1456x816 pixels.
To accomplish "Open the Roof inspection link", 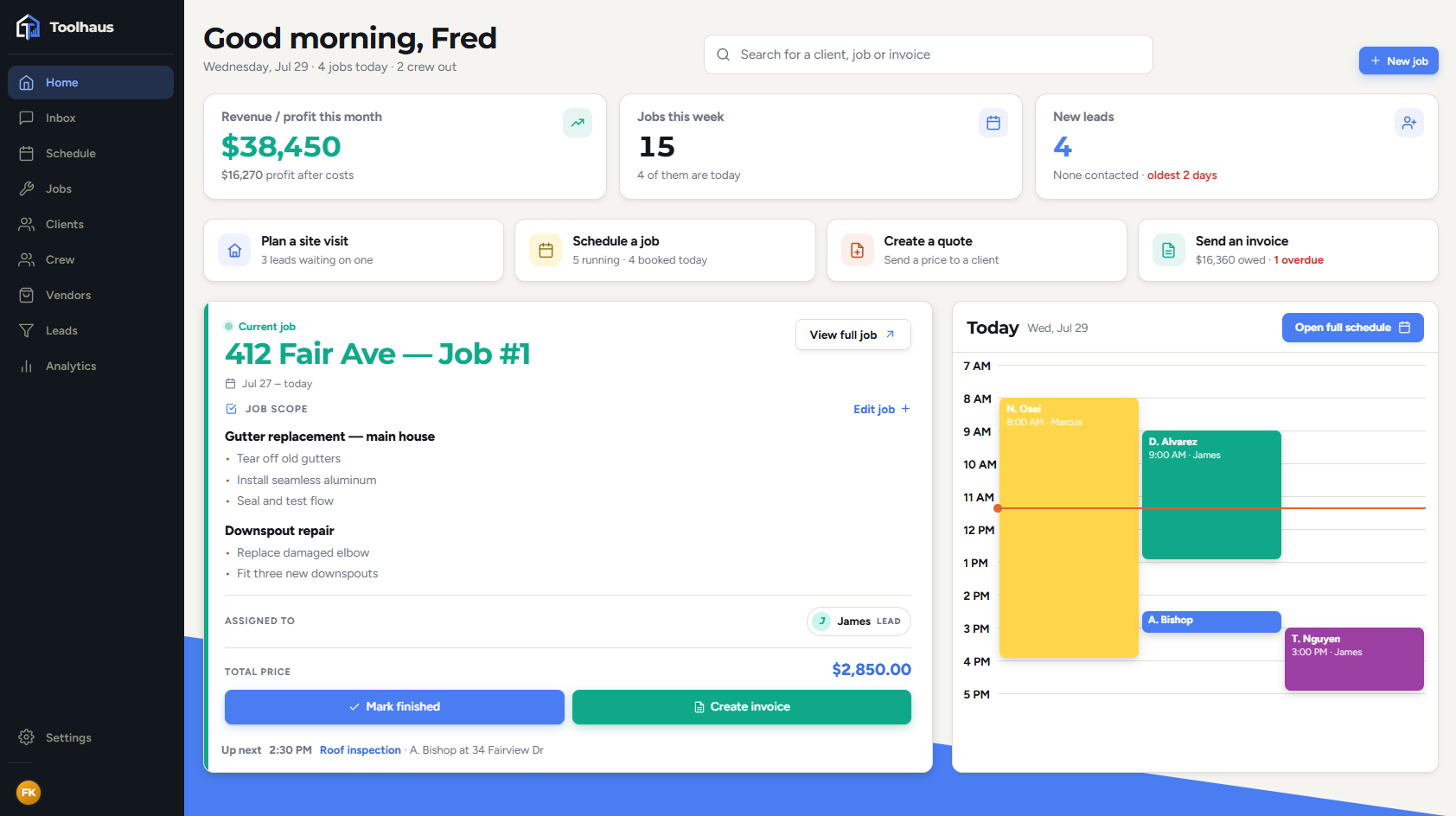I will click(x=361, y=749).
